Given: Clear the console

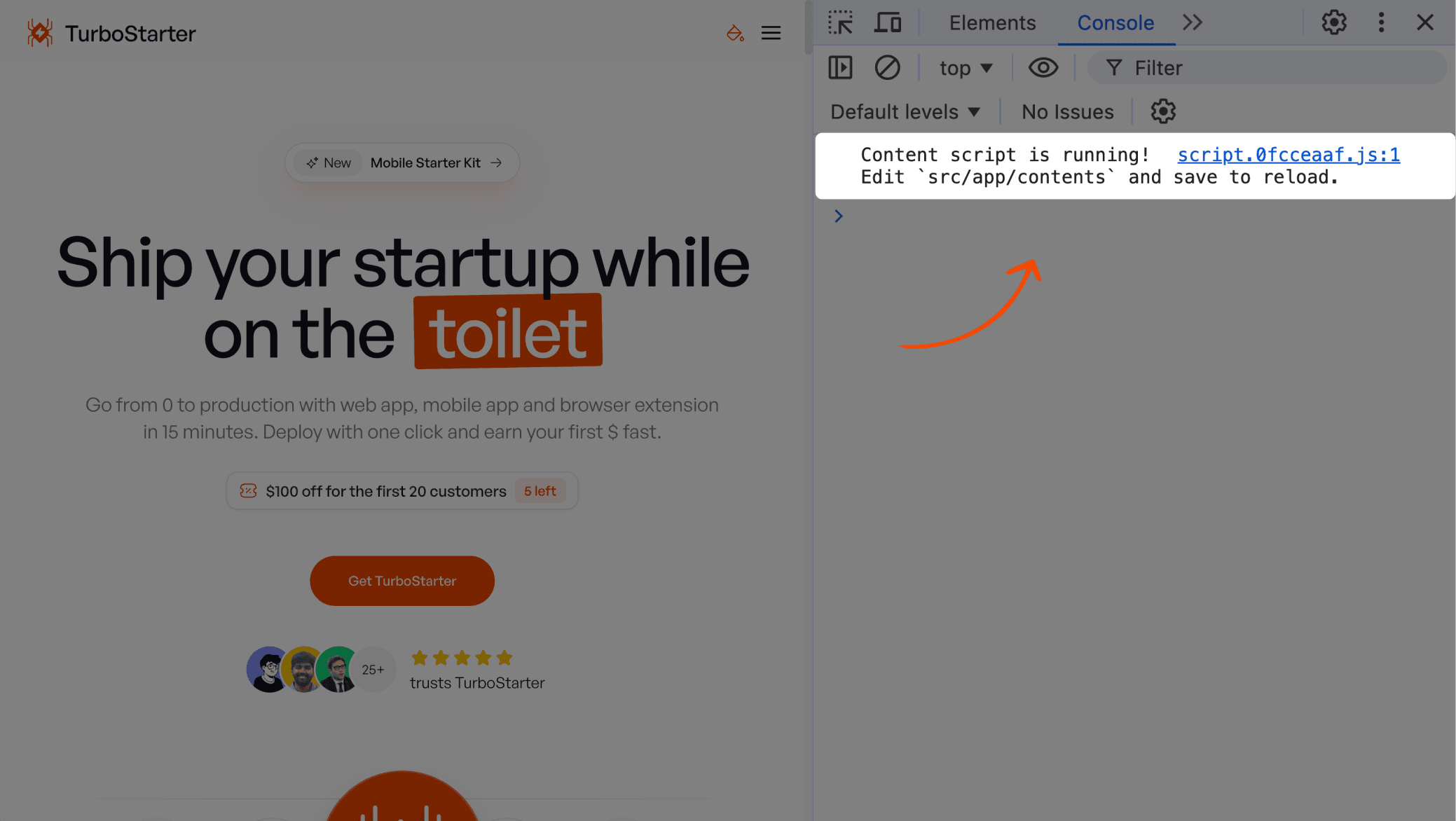Looking at the screenshot, I should (x=887, y=68).
